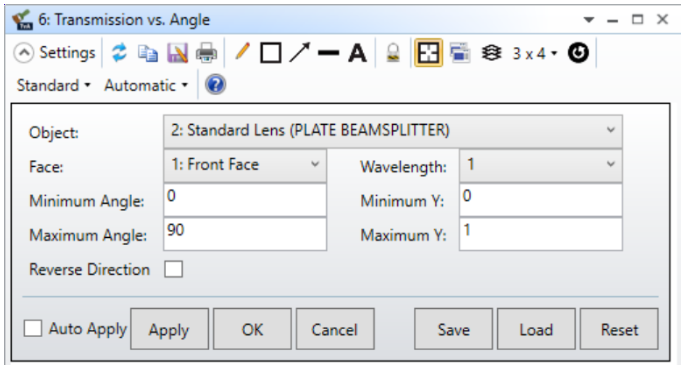Toggle the Reverse Direction checkbox

[173, 269]
